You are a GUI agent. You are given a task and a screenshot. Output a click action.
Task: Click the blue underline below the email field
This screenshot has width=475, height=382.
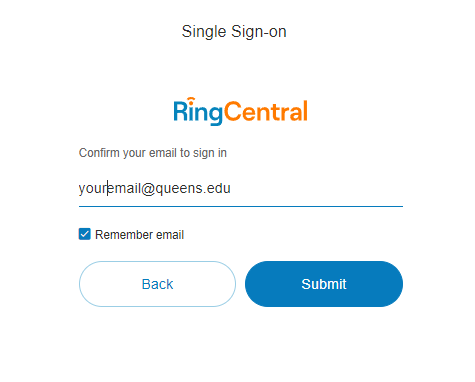(x=241, y=206)
